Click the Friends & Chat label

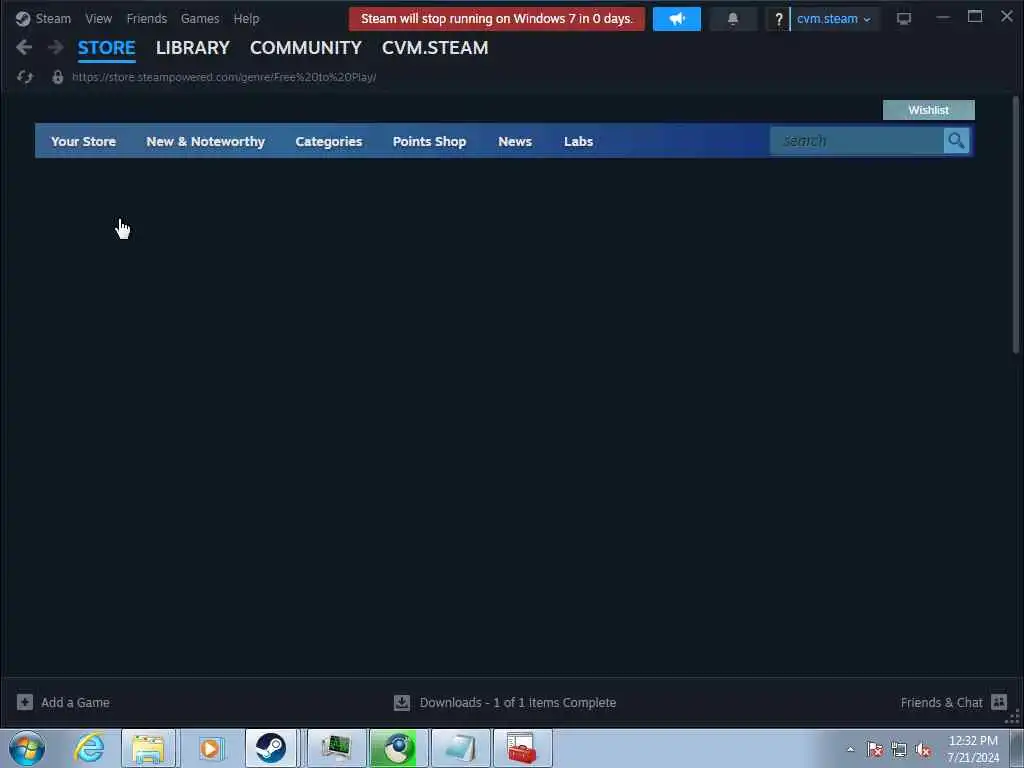point(941,702)
